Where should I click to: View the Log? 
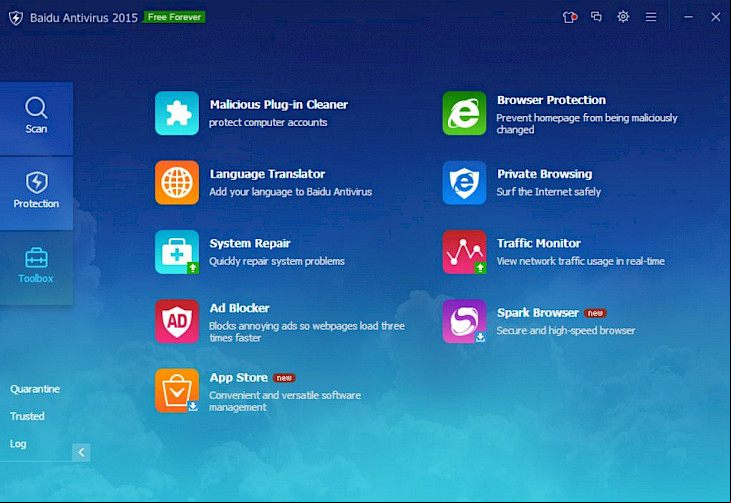point(18,444)
